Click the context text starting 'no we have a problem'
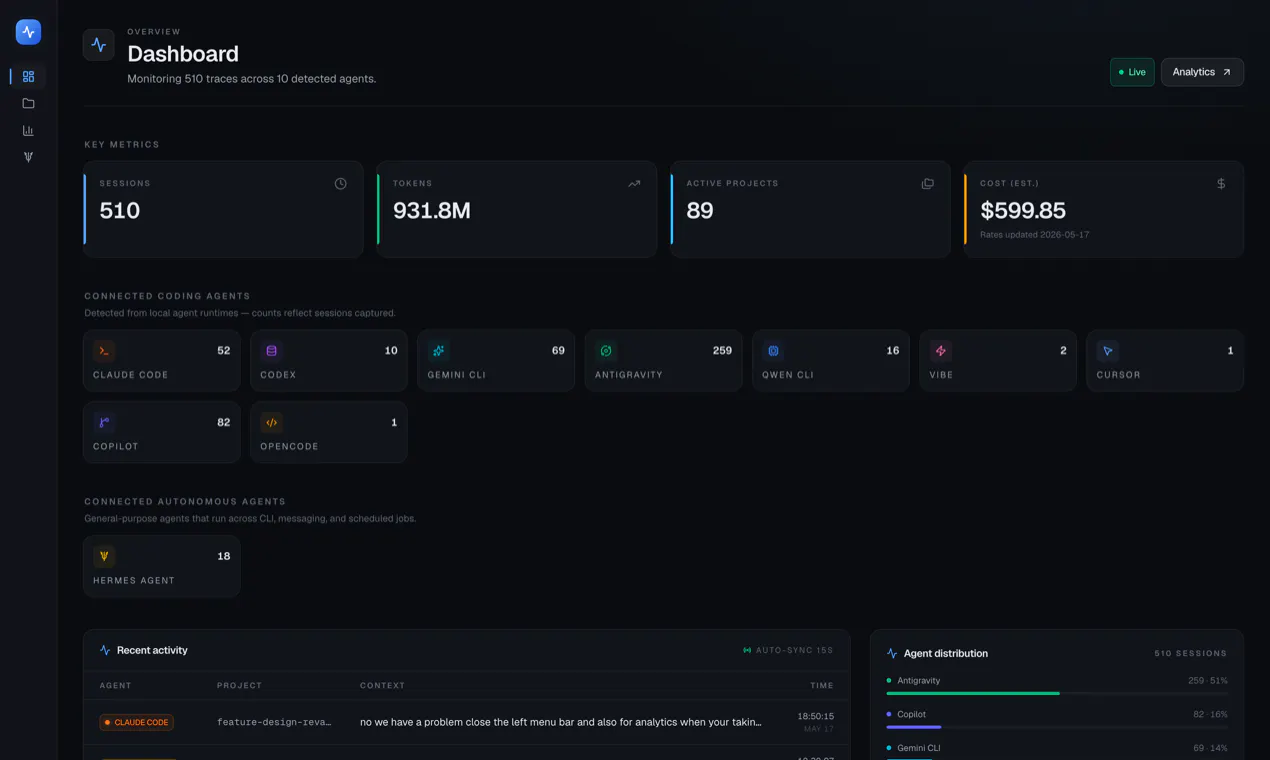 (561, 722)
